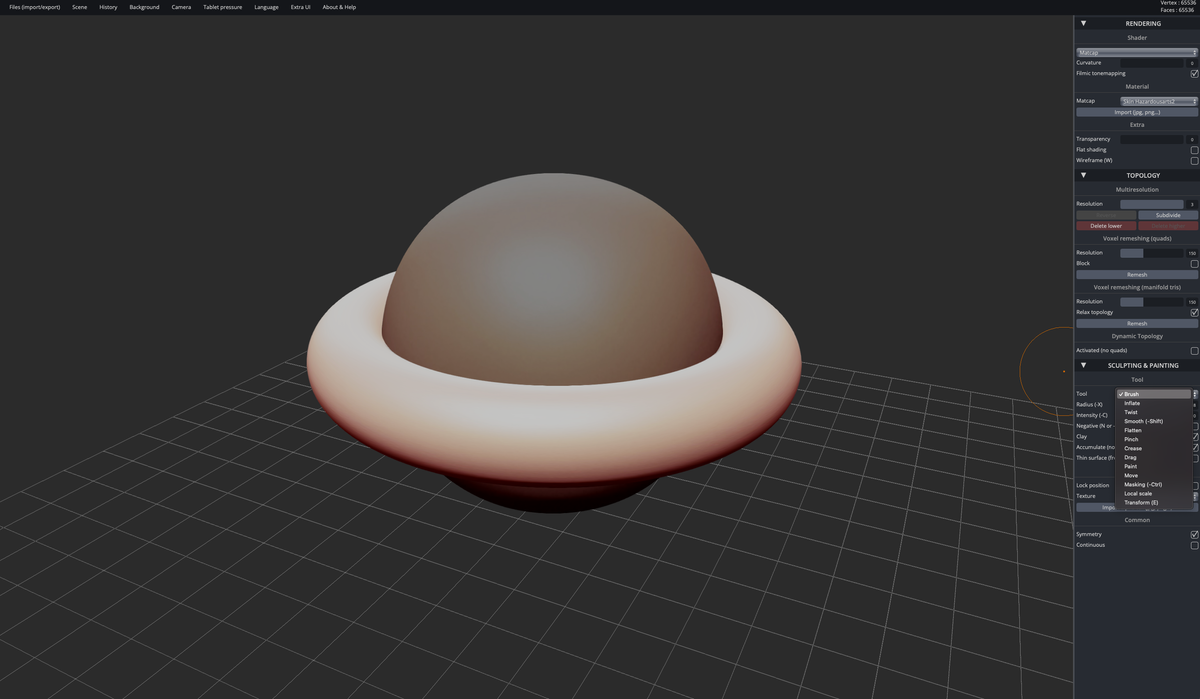Collapse the TOPOLOGY panel
This screenshot has width=1200, height=699.
pyautogui.click(x=1083, y=174)
